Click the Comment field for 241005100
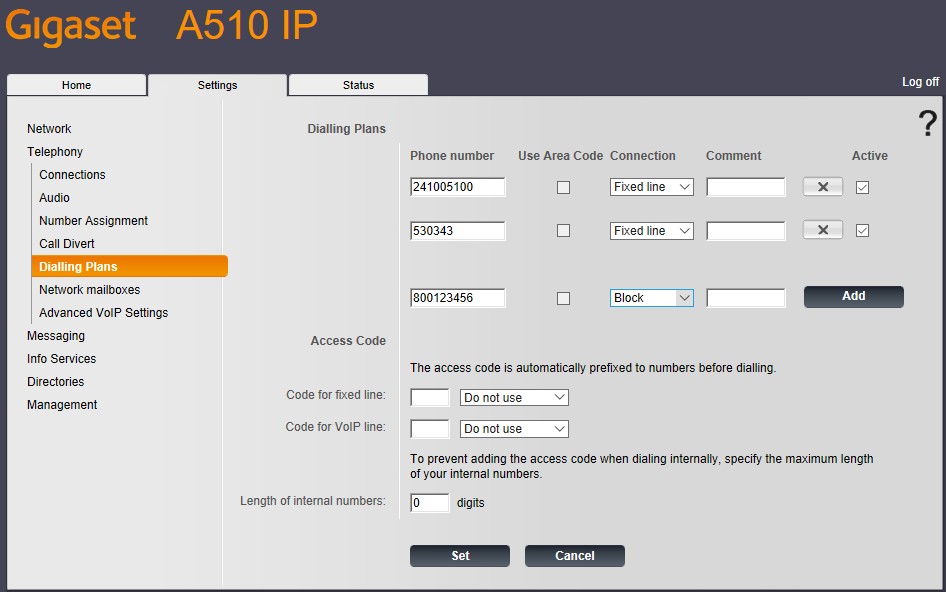Viewport: 946px width, 592px height. coord(746,187)
